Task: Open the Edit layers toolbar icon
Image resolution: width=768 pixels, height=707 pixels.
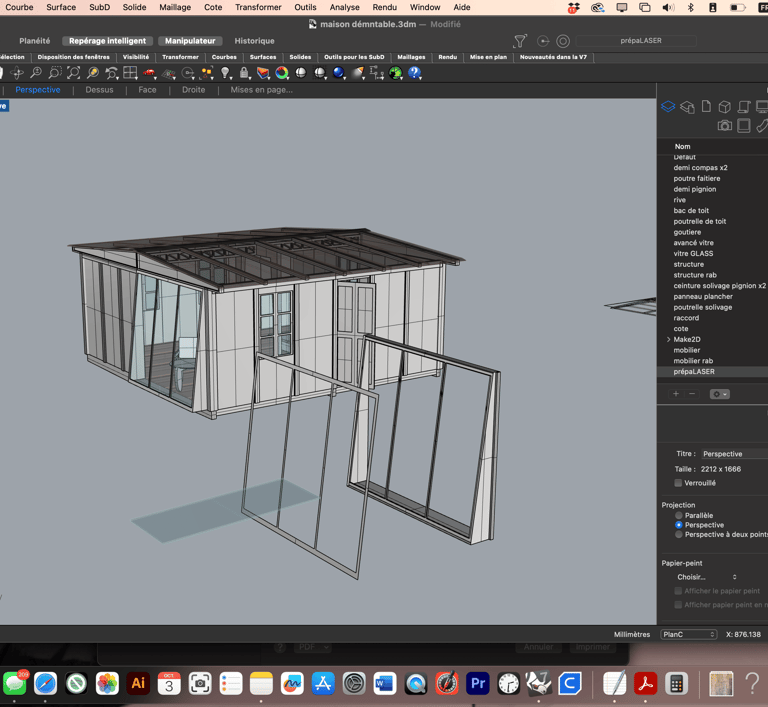Action: [x=263, y=73]
